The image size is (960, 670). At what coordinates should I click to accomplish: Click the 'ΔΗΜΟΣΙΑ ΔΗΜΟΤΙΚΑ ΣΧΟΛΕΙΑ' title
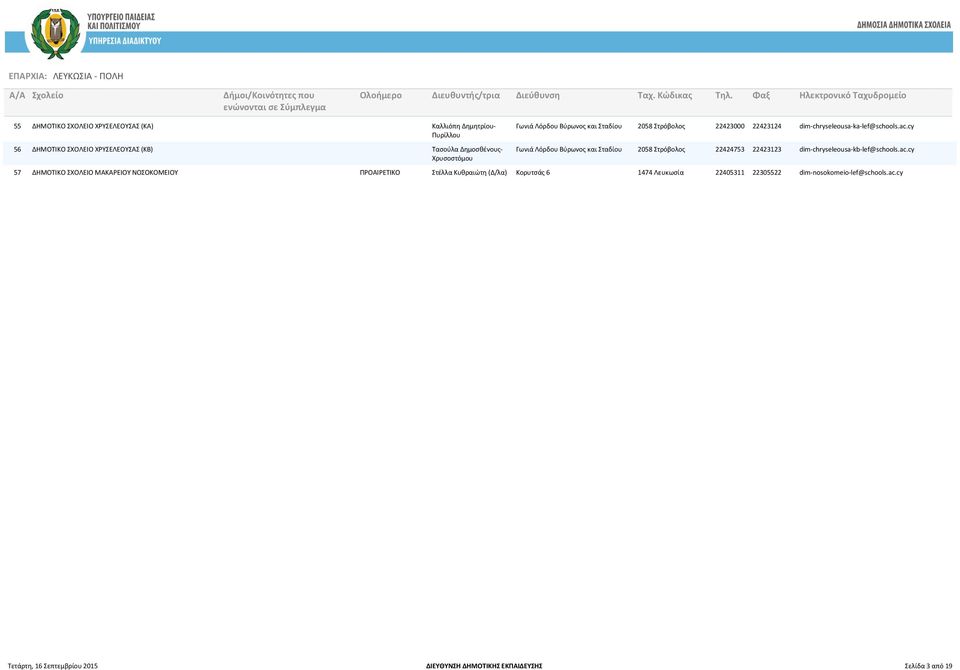click(904, 25)
